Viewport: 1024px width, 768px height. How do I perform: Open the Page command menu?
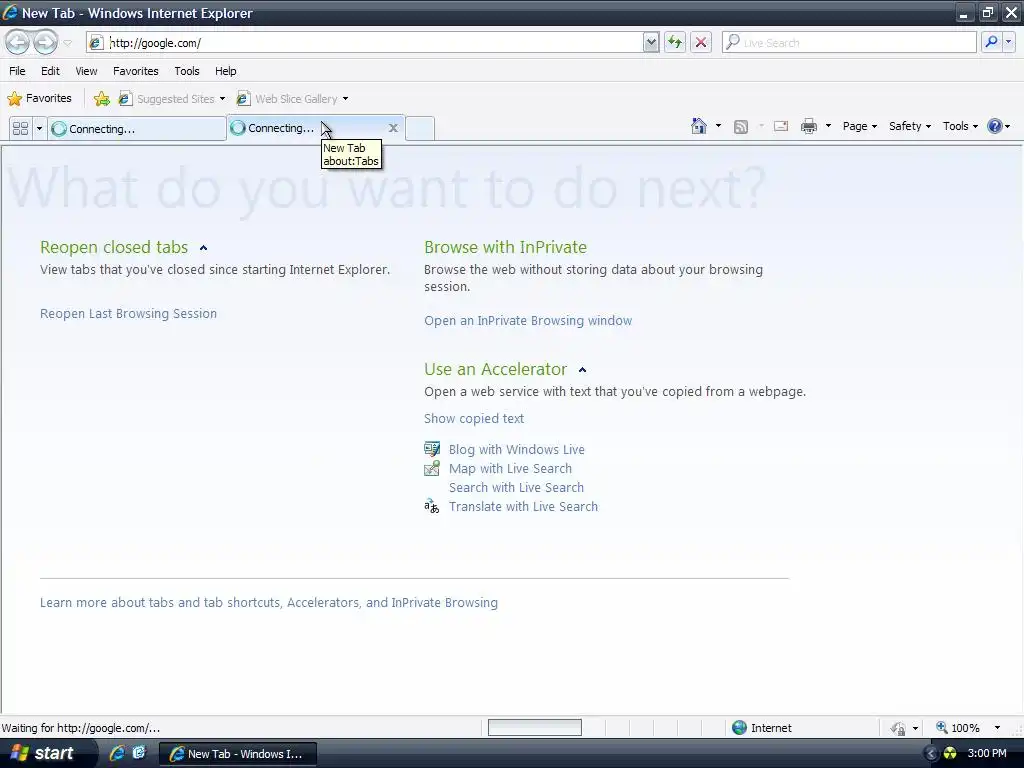click(859, 126)
